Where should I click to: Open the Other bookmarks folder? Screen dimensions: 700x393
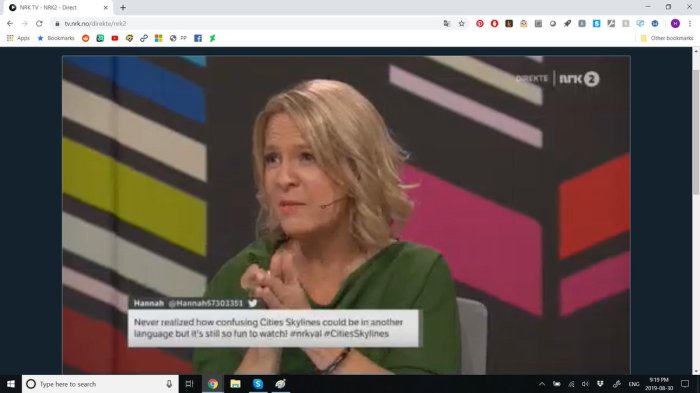pos(667,38)
